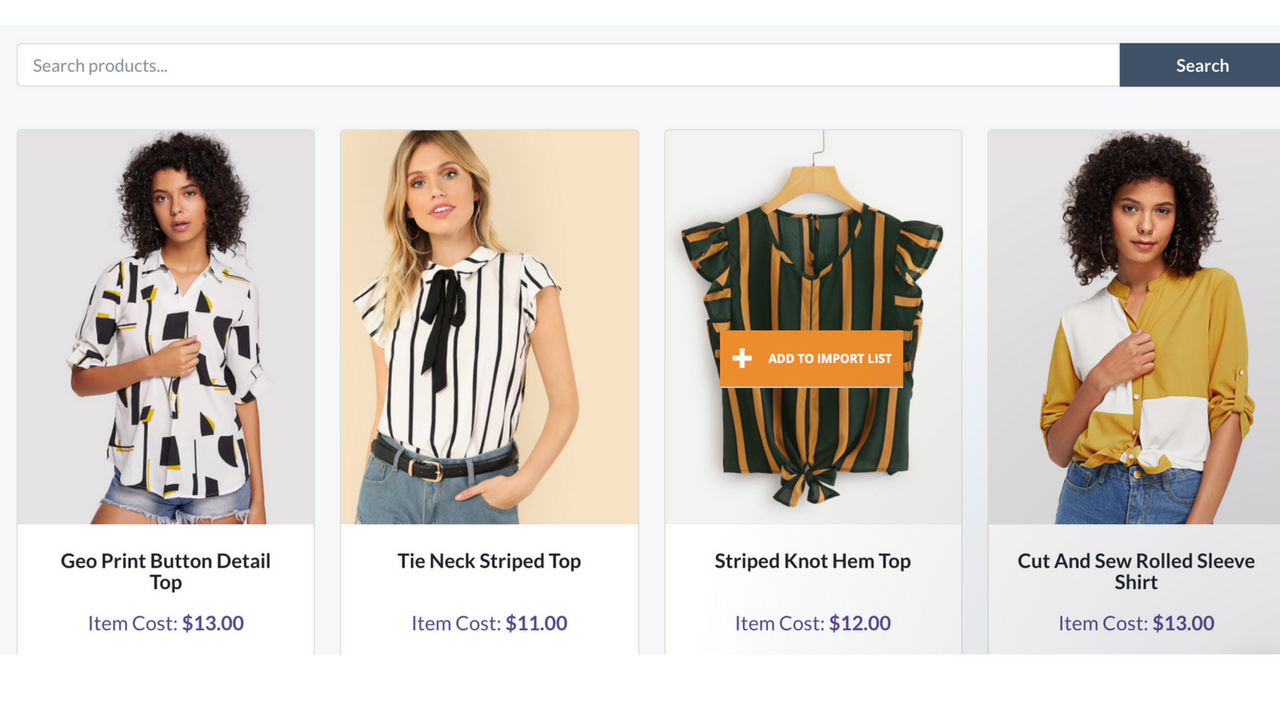Click the Striped Knot Hem Top image

[811, 250]
